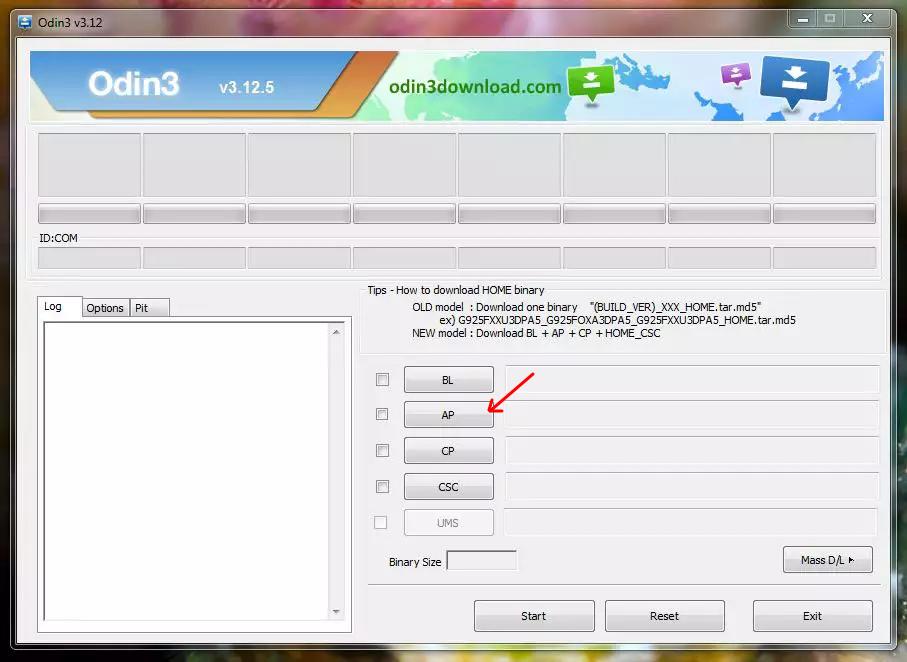The width and height of the screenshot is (907, 662).
Task: Click the G925FXXU3DPA5 example filename text
Action: click(x=627, y=320)
